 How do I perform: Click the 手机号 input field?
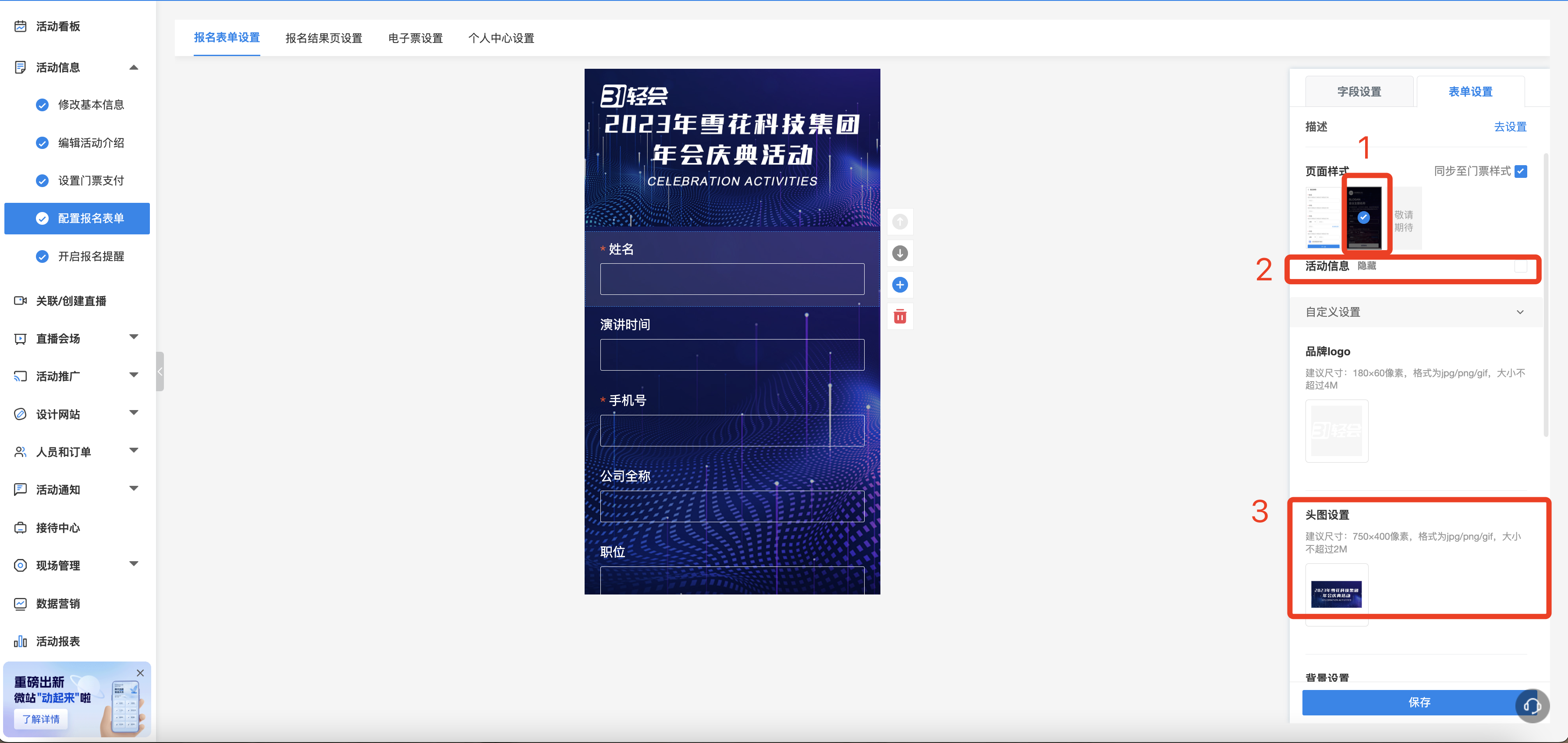(x=732, y=431)
